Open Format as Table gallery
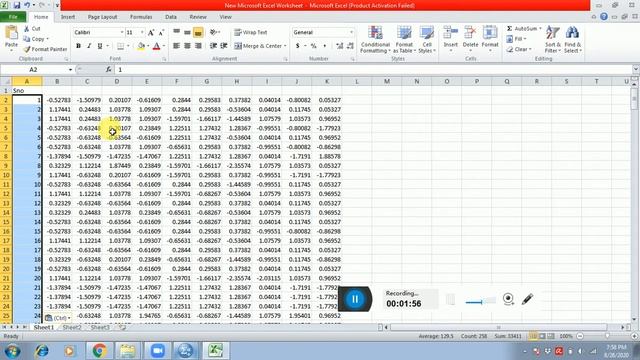The width and height of the screenshot is (640, 360). [404, 39]
